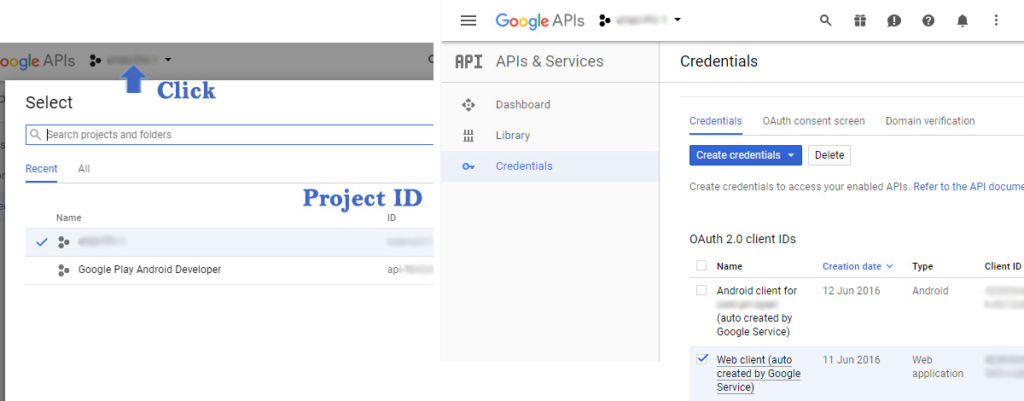Image resolution: width=1024 pixels, height=401 pixels.
Task: Click the project icon next to Google APIs in right window
Action: click(605, 20)
